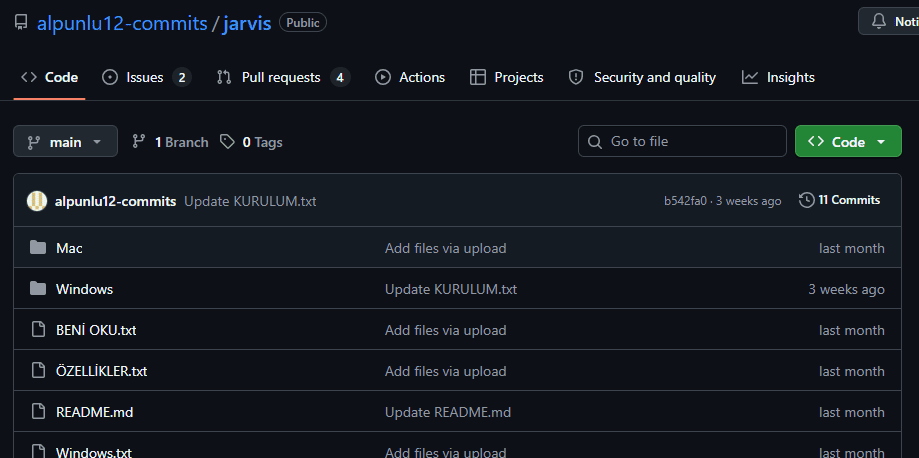Open the alpunlu12-commits author link in commit bar
This screenshot has height=458, width=919.
[x=115, y=201]
